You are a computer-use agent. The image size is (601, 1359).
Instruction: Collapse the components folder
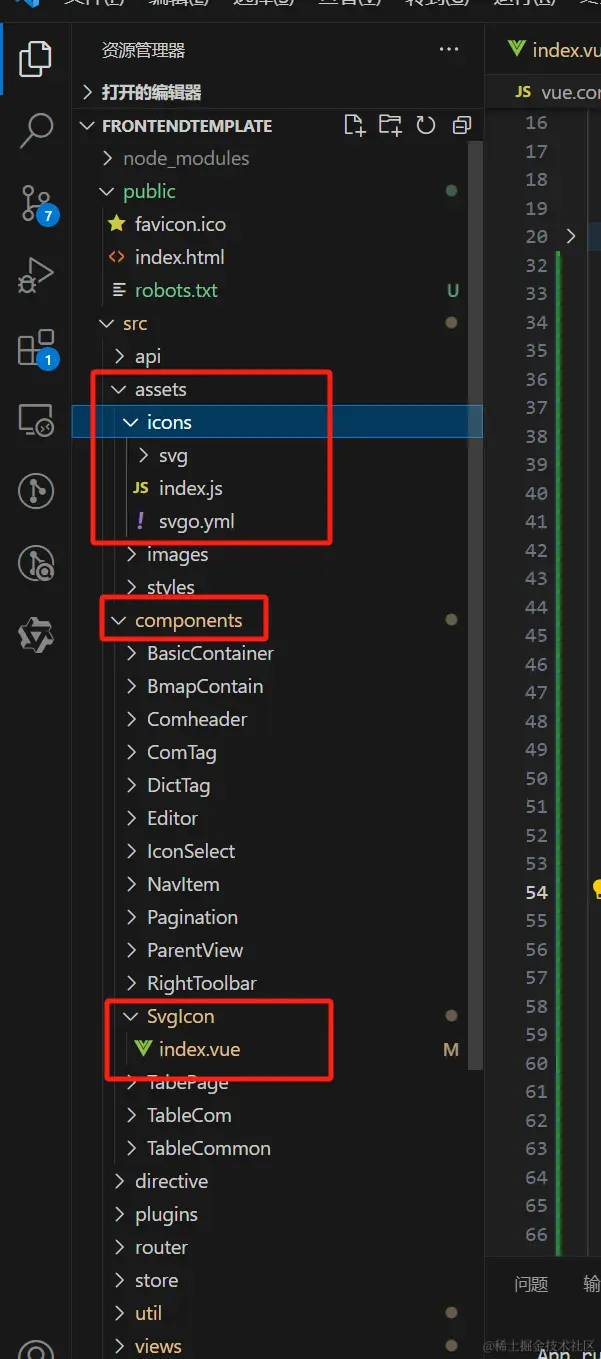188,620
